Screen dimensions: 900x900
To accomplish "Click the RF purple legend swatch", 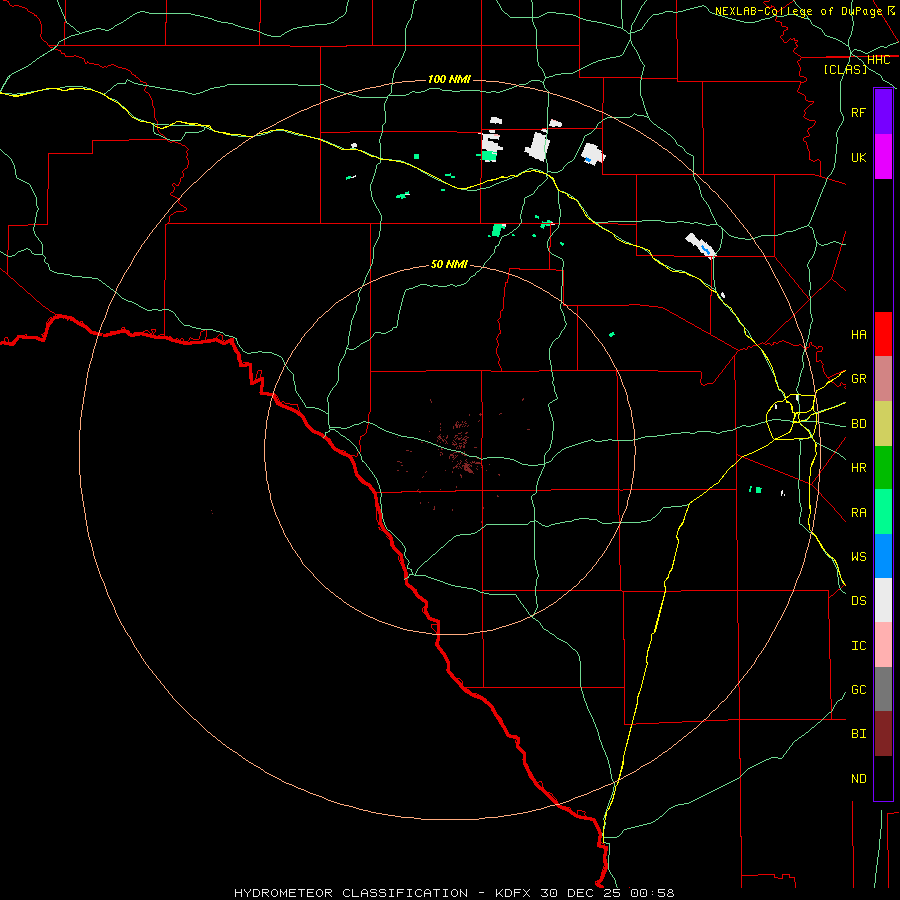I will click(883, 112).
